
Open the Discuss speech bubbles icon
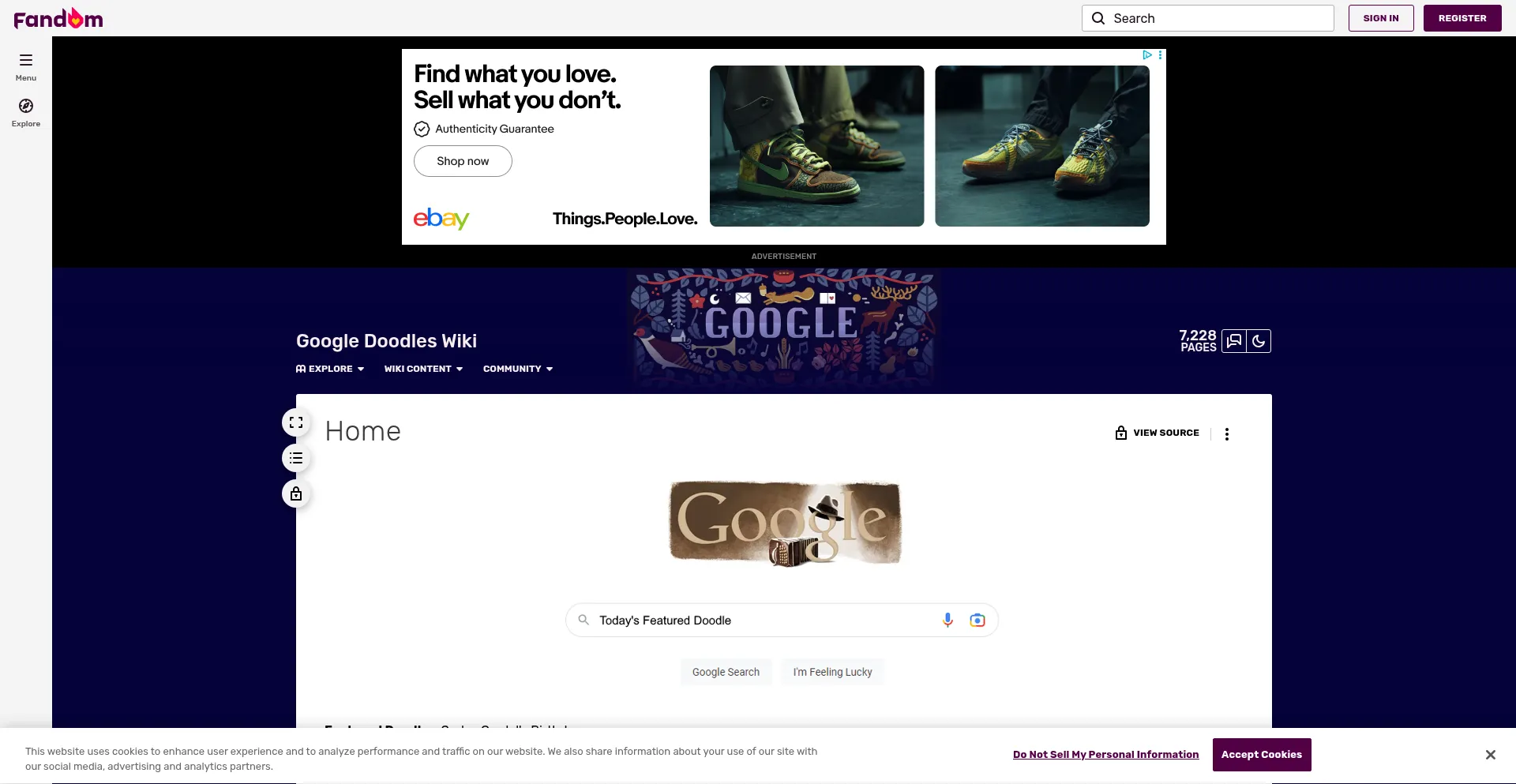[1234, 341]
